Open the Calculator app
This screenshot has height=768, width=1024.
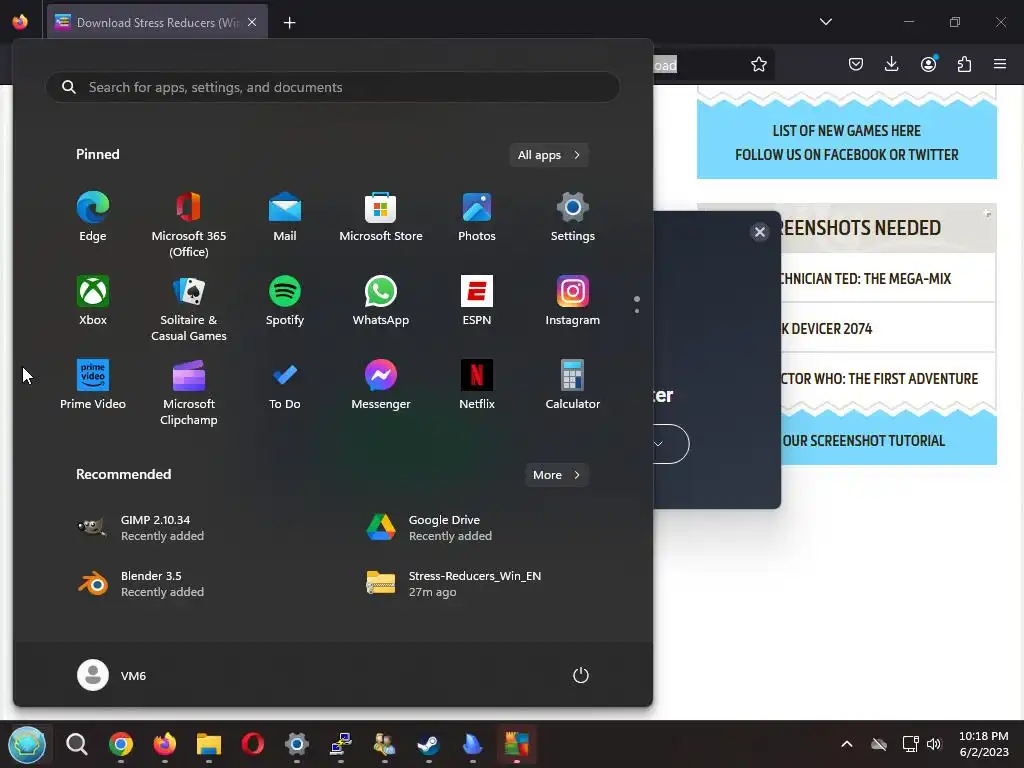pos(573,385)
